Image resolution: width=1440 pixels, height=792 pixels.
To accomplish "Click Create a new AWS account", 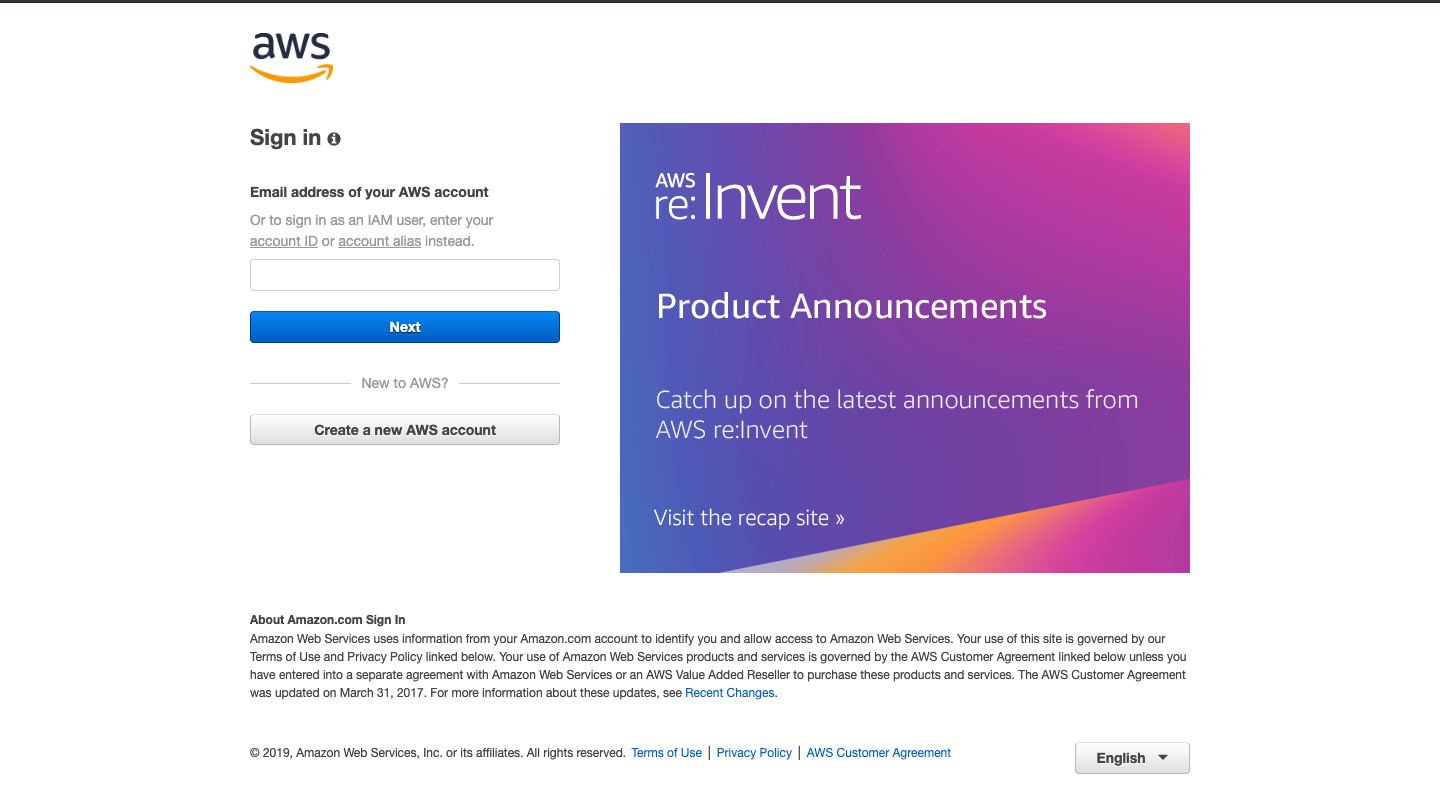I will (404, 430).
